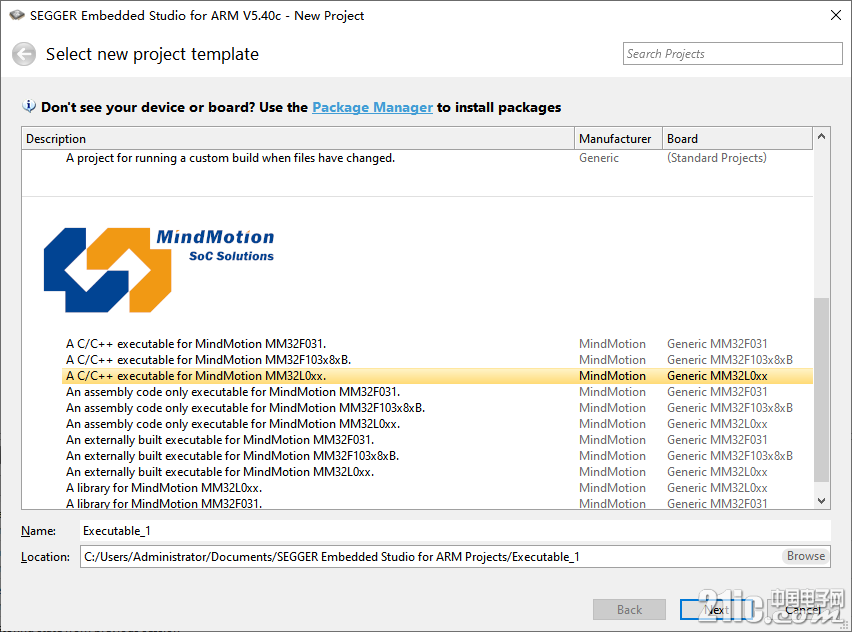Click the MindMotion SoC Solutions logo
This screenshot has width=852, height=632.
[159, 270]
